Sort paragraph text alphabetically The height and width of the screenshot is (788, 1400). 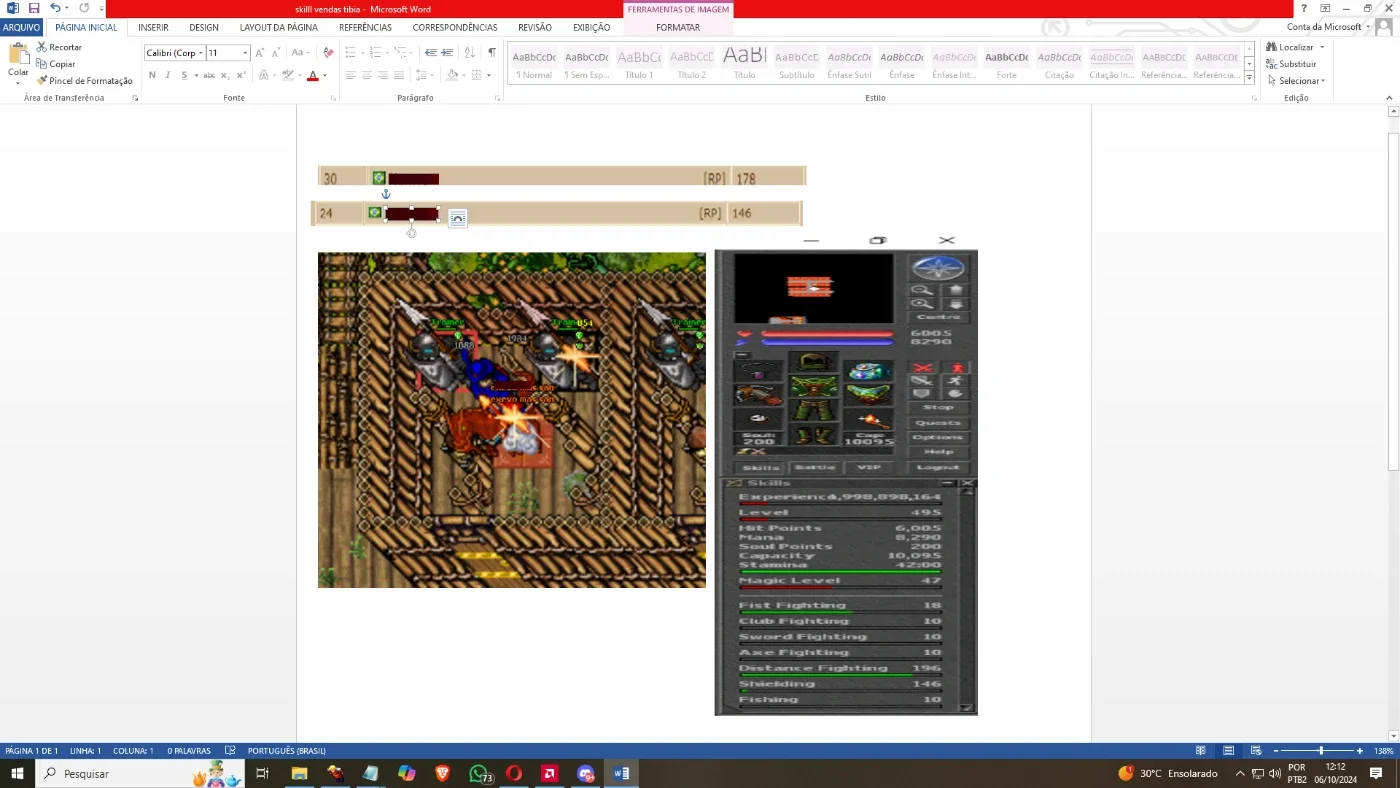[470, 53]
